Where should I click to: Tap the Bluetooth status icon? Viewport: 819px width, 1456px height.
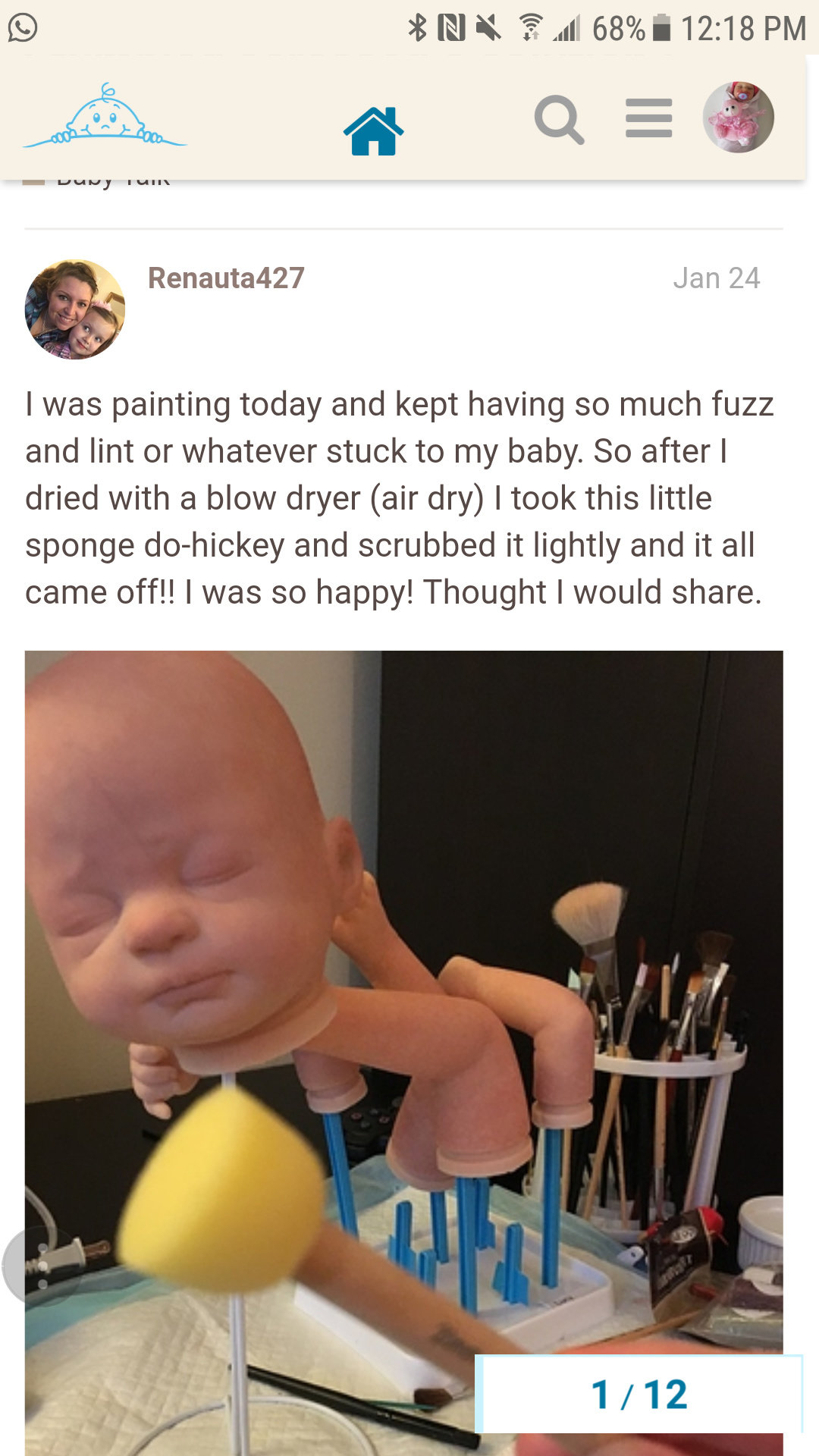click(x=417, y=28)
